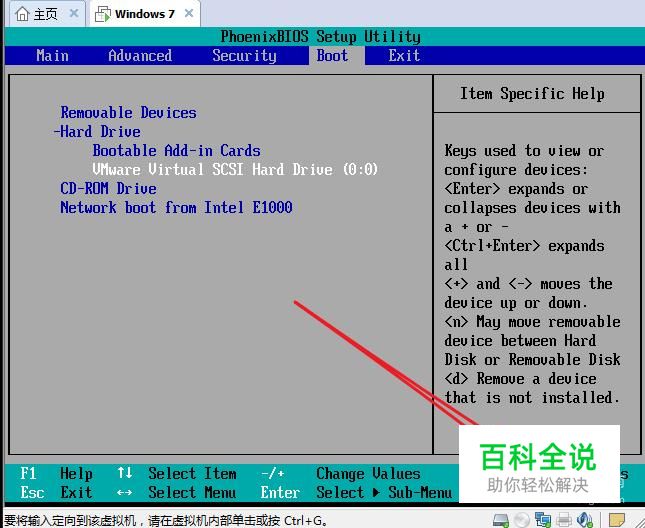The image size is (645, 528).
Task: Open the Main BIOS menu
Action: tap(52, 56)
